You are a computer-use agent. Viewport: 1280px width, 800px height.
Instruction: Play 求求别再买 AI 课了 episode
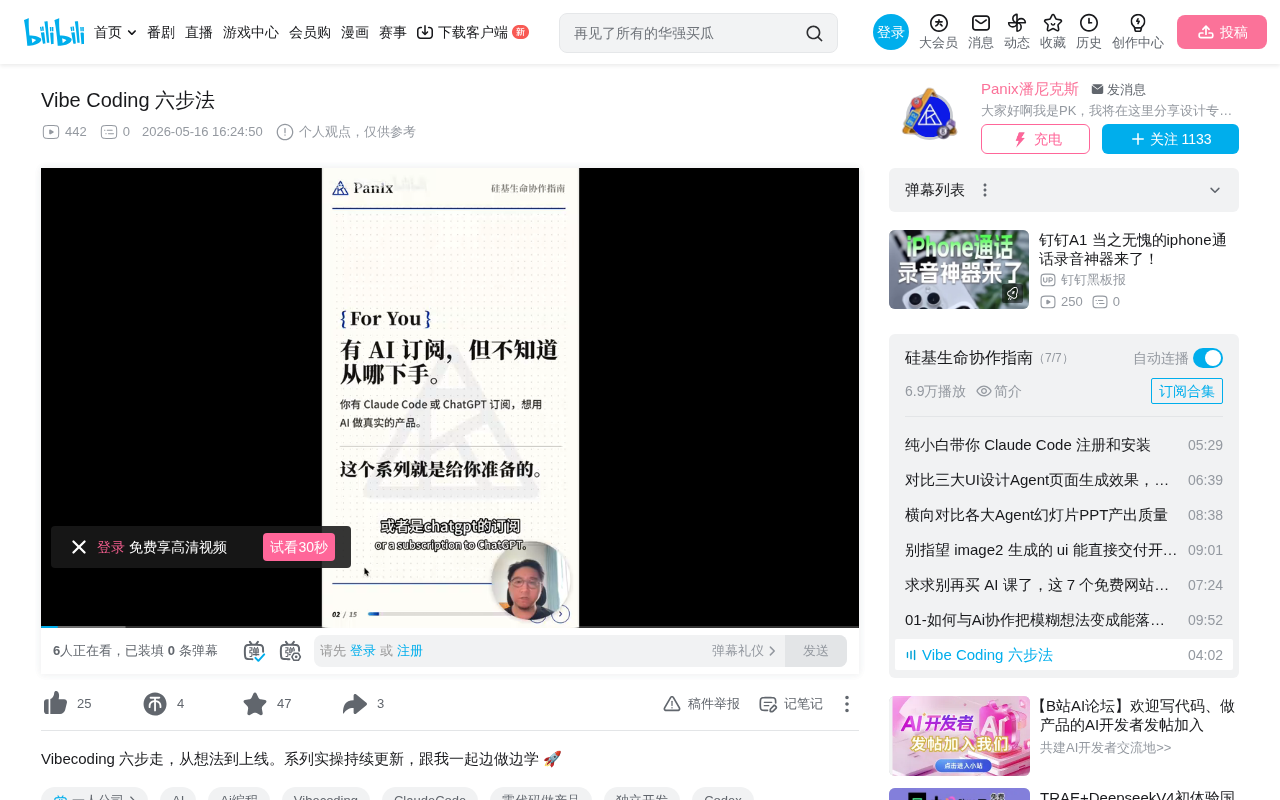click(1064, 585)
